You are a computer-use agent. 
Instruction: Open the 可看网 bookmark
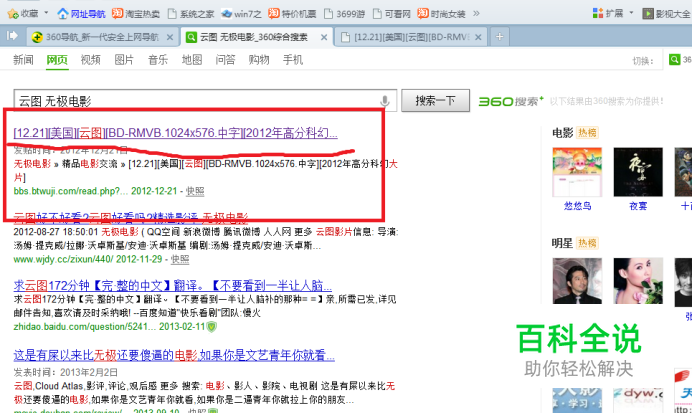tap(391, 14)
